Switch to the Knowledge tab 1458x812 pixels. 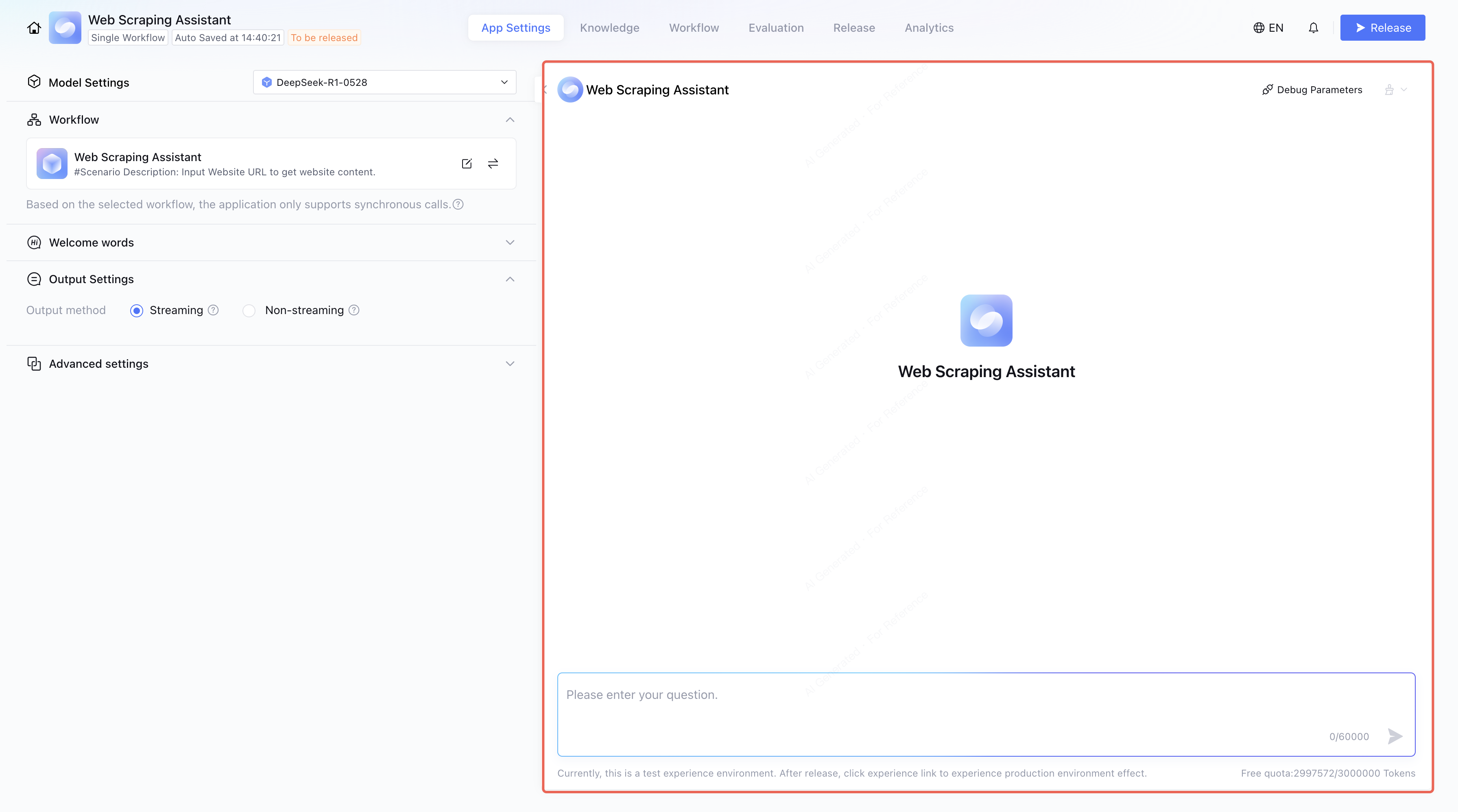point(609,28)
